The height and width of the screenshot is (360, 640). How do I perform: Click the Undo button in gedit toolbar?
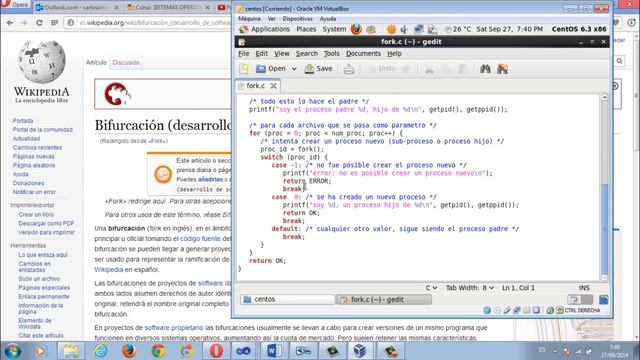(382, 69)
